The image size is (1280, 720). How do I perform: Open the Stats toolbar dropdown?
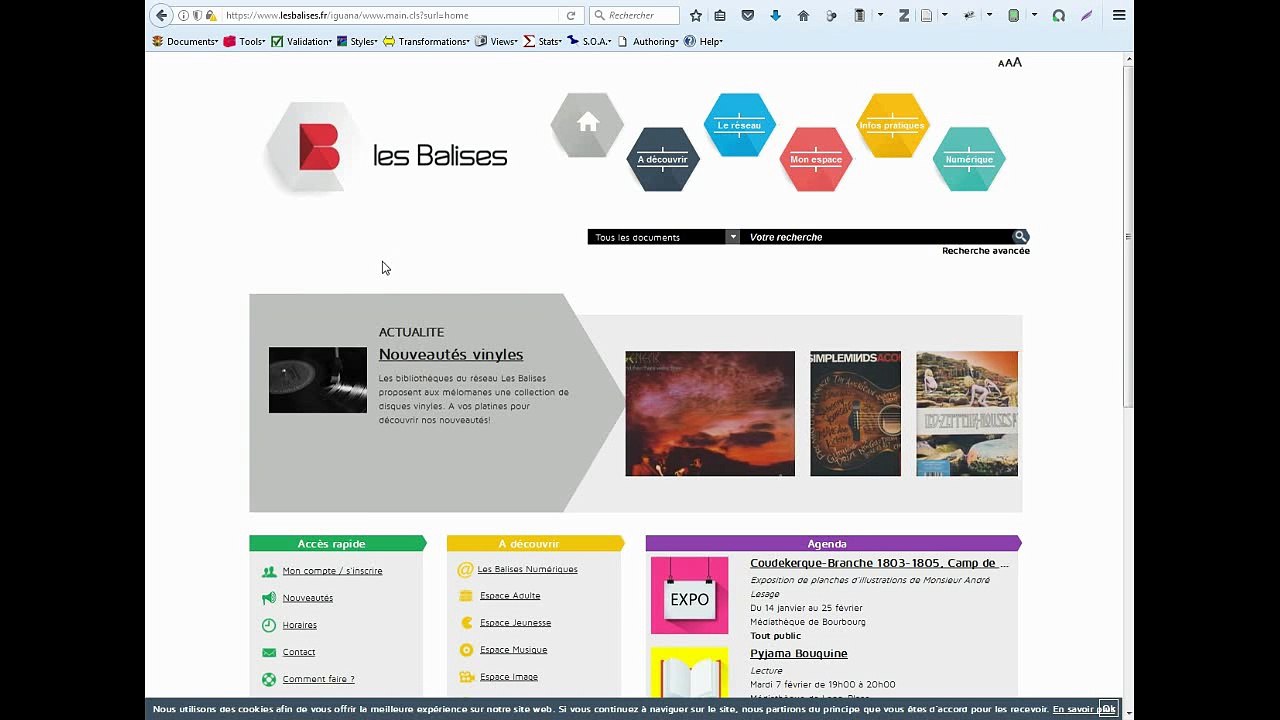coord(543,41)
